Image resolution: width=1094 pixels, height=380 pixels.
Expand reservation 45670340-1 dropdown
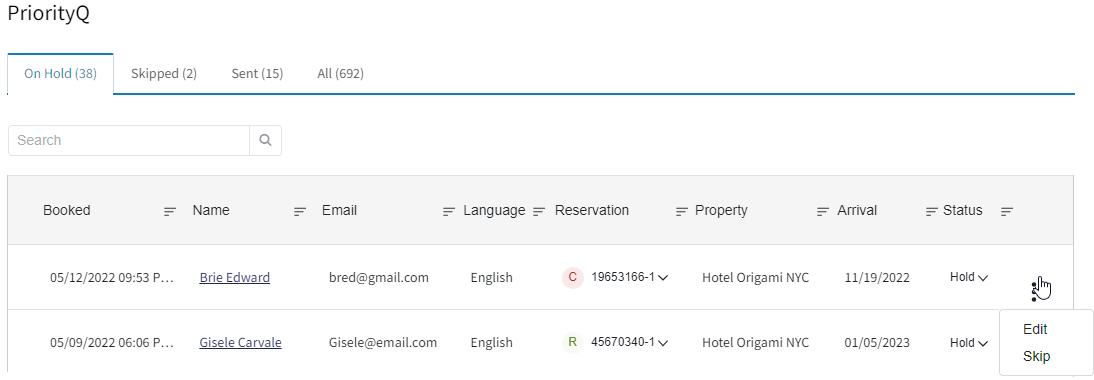tap(664, 343)
